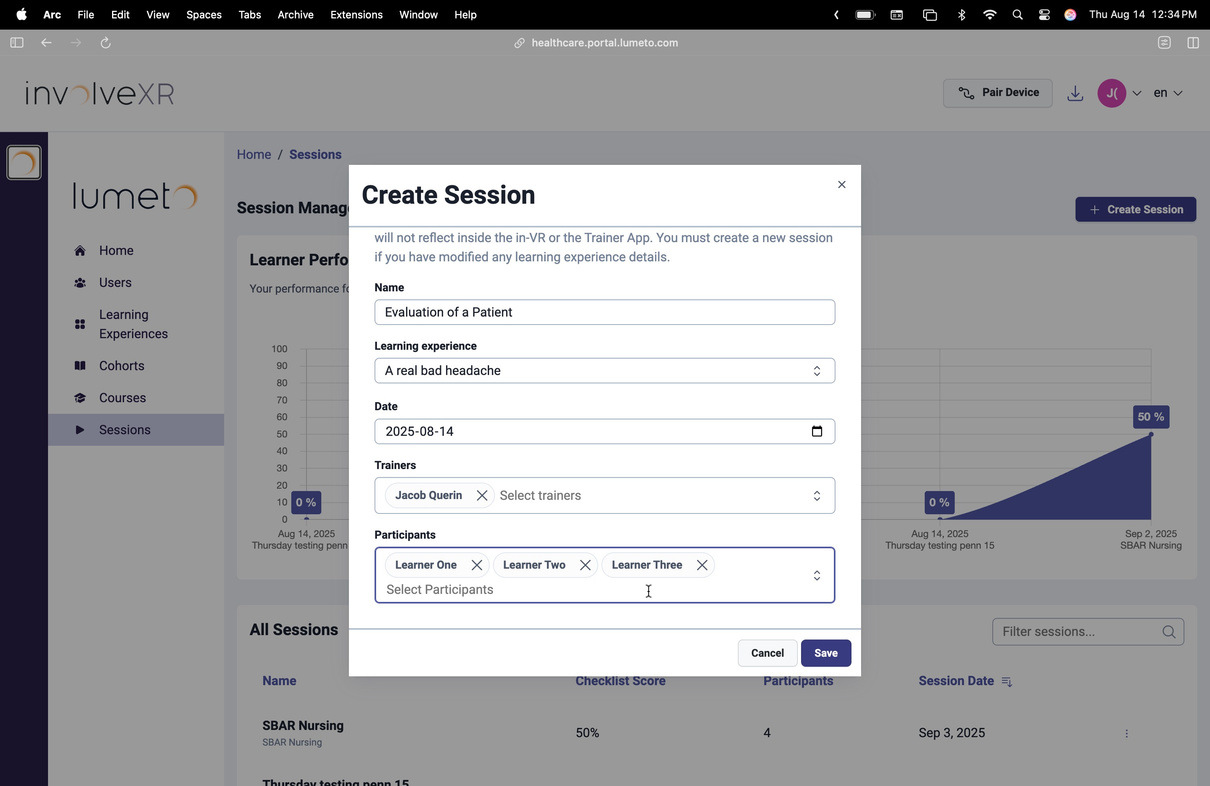Viewport: 1210px width, 786px height.
Task: Click the download icon in header
Action: (x=1075, y=93)
